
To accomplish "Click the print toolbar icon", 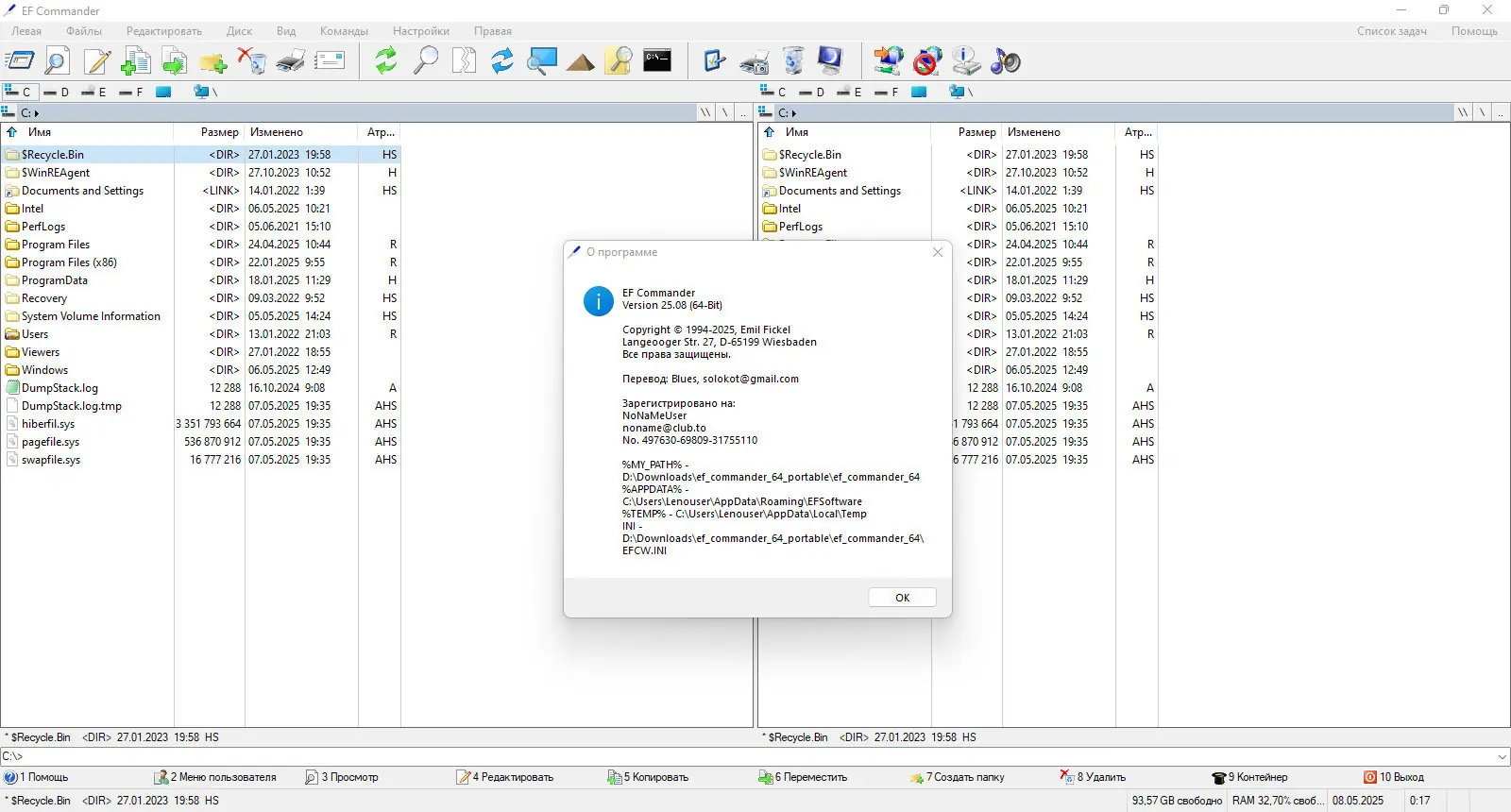I will coord(291,61).
